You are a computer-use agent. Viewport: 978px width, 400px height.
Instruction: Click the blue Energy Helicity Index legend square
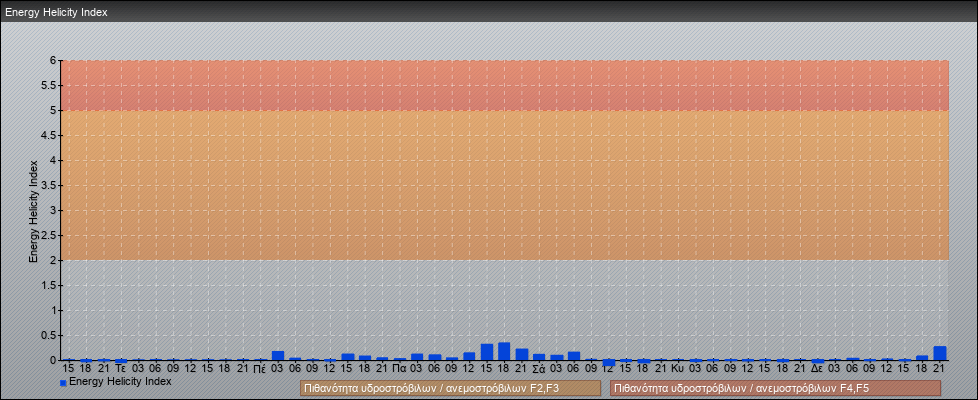[62, 383]
